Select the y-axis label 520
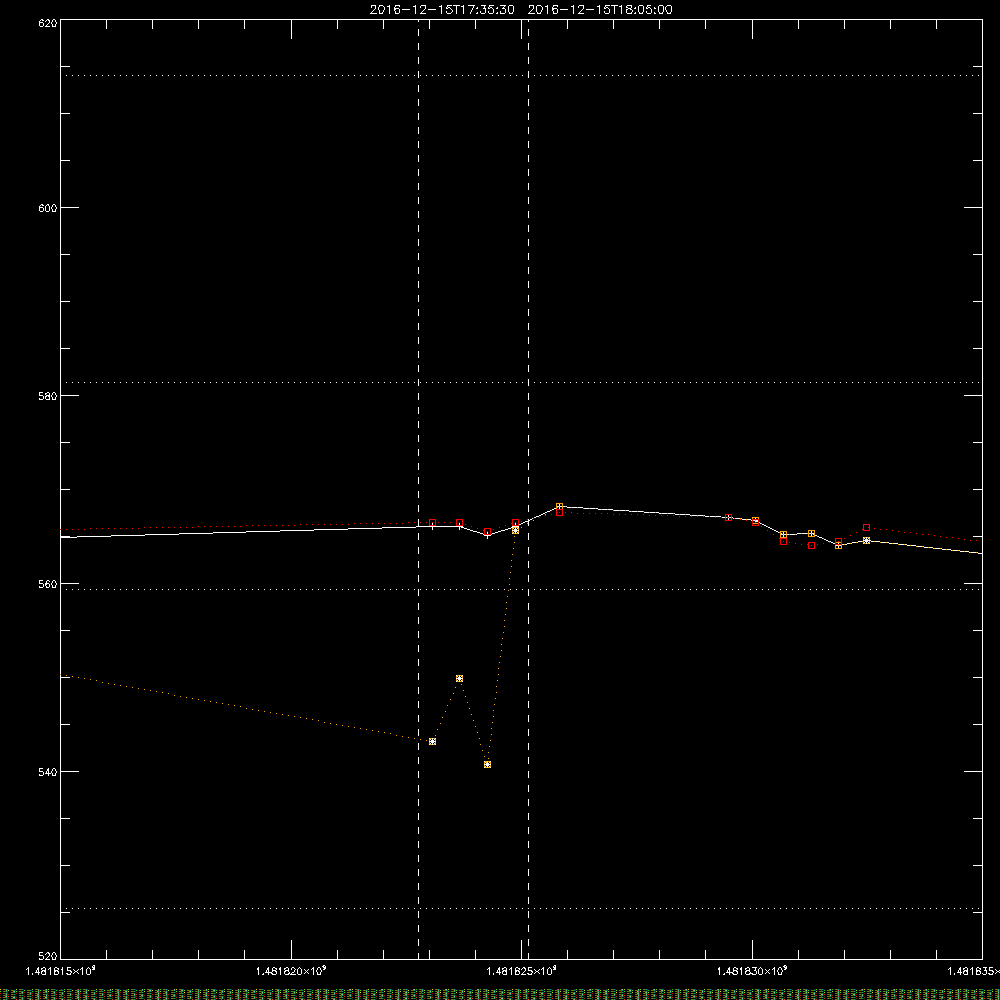Image resolution: width=1000 pixels, height=1000 pixels. click(49, 956)
